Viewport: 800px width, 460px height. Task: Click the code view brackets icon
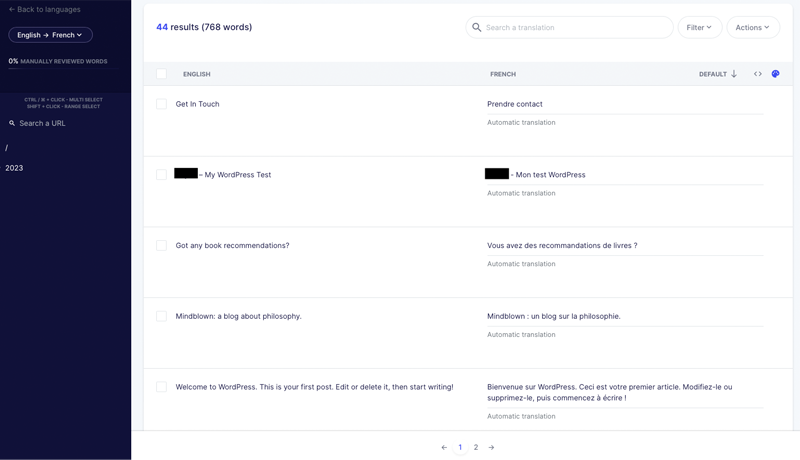[758, 74]
